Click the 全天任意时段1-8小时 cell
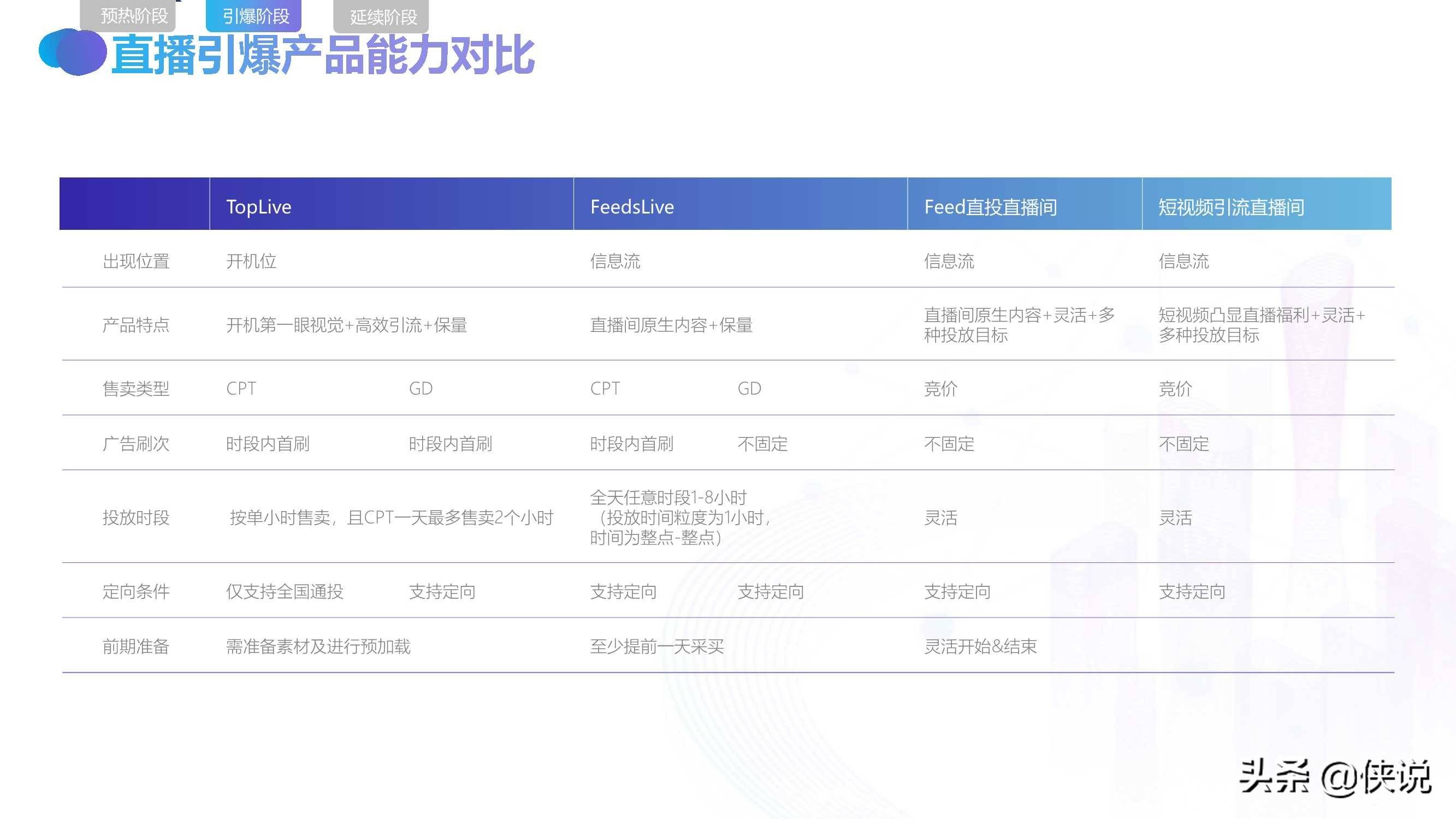The image size is (1456, 819). pos(680,517)
